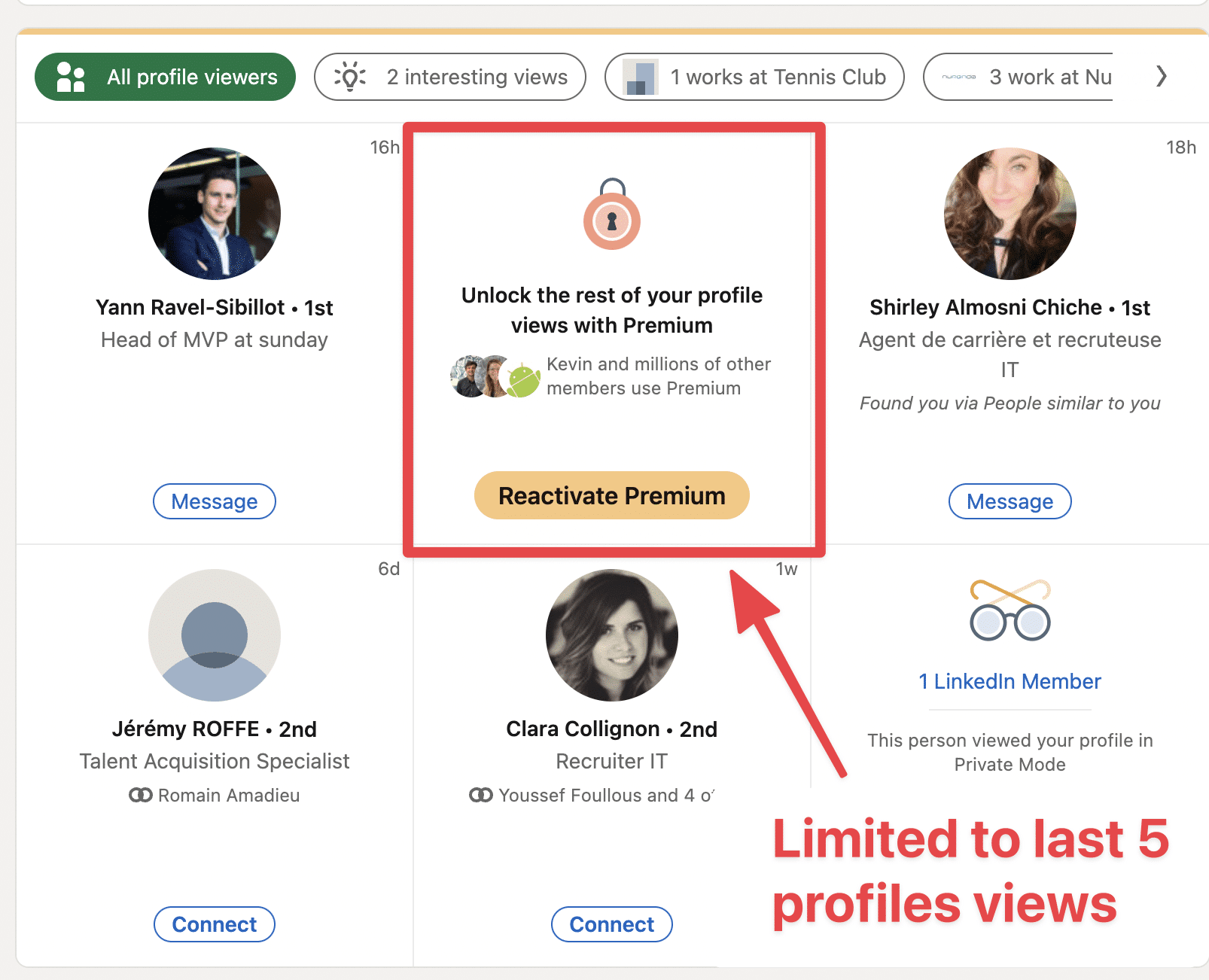Click 'Head of MVP at sunday' text

(215, 339)
